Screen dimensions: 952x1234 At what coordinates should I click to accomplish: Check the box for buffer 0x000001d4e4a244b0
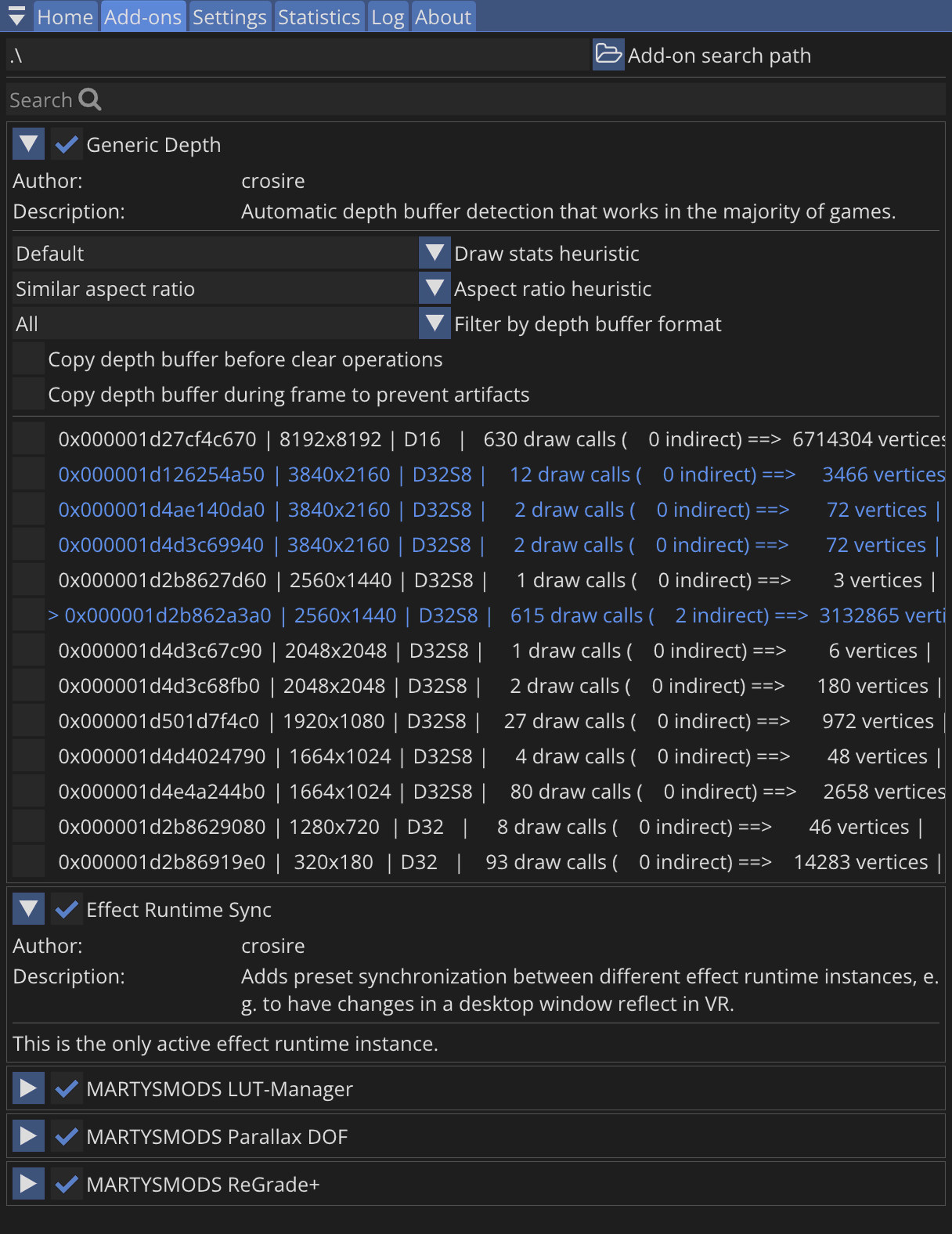click(29, 791)
